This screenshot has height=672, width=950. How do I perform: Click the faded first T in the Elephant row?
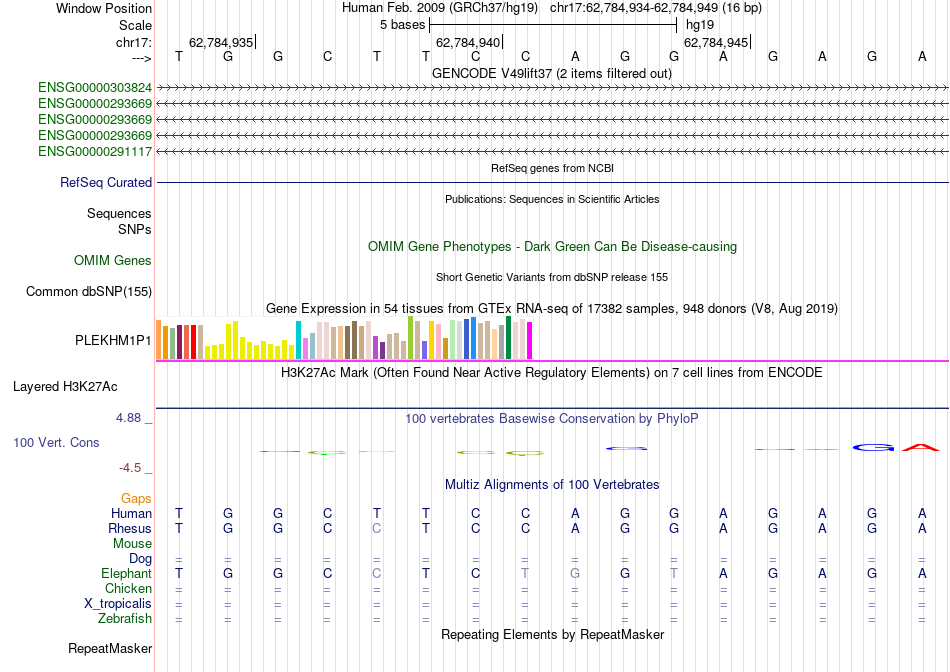point(525,573)
